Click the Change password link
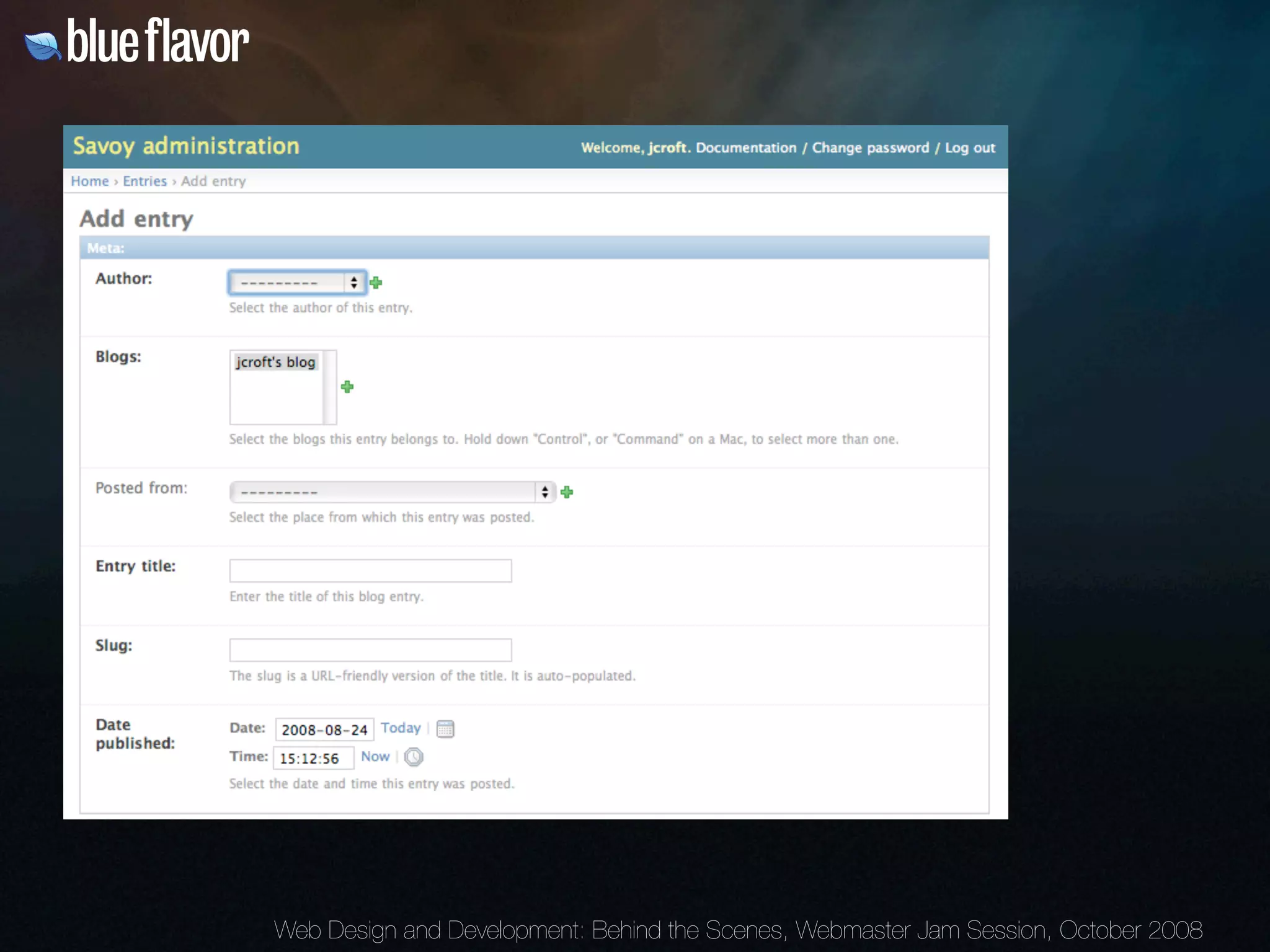Screen dimensions: 1270x952 pos(871,148)
